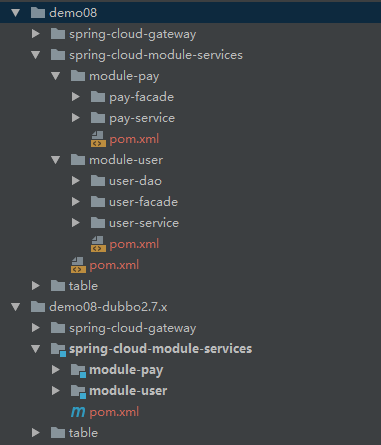Select the 'user-service' label

(x=144, y=223)
